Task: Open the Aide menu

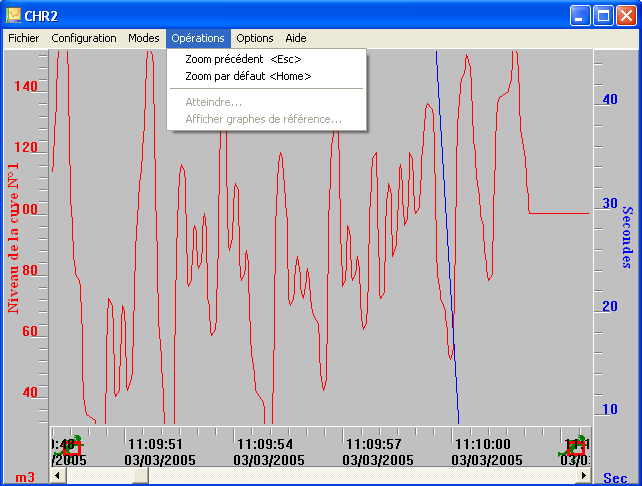Action: 296,38
